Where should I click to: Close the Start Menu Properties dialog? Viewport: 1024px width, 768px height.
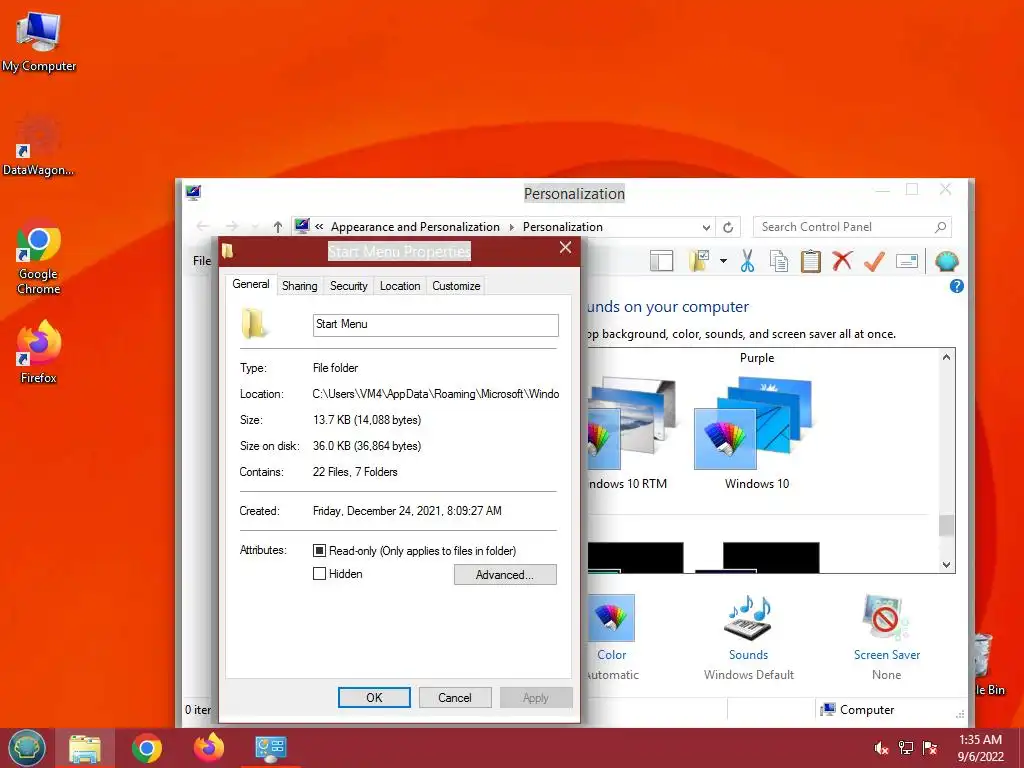pyautogui.click(x=566, y=248)
